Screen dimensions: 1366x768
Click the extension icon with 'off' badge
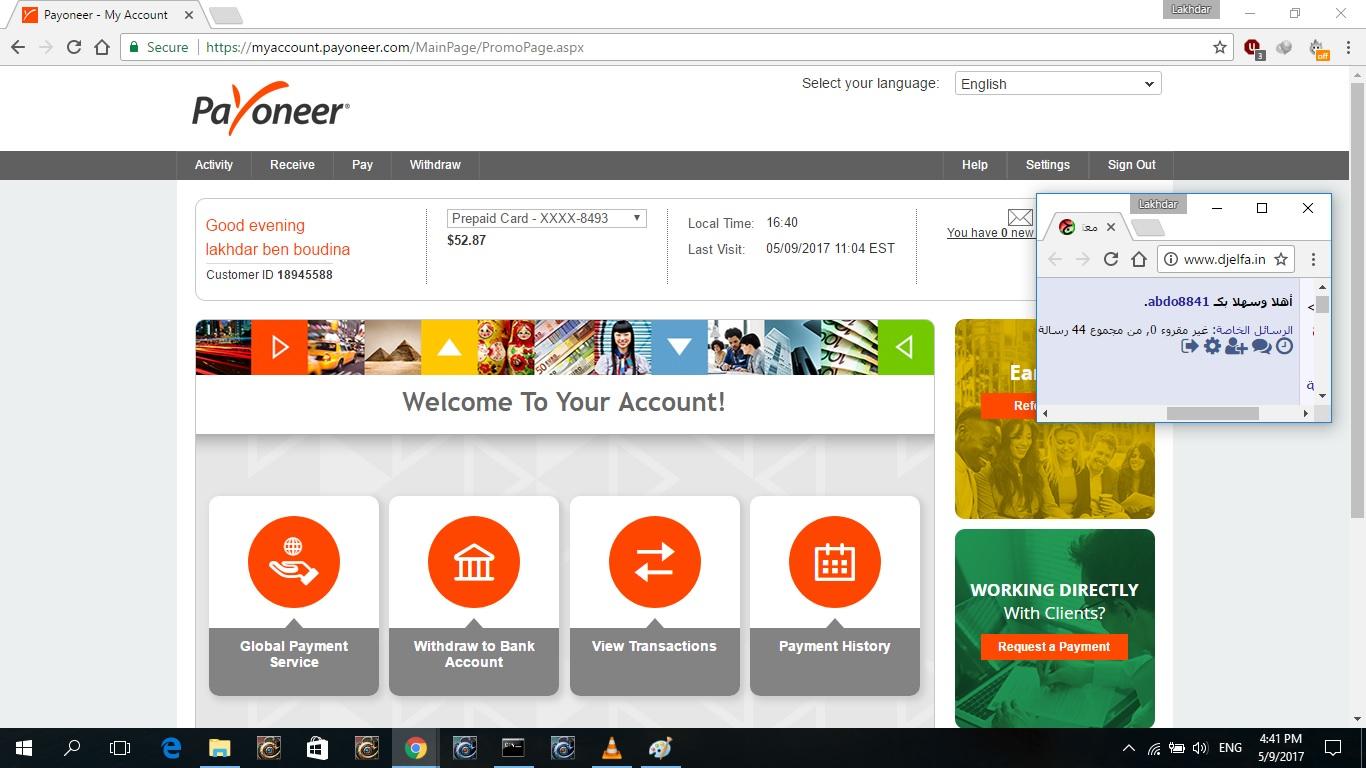1318,48
